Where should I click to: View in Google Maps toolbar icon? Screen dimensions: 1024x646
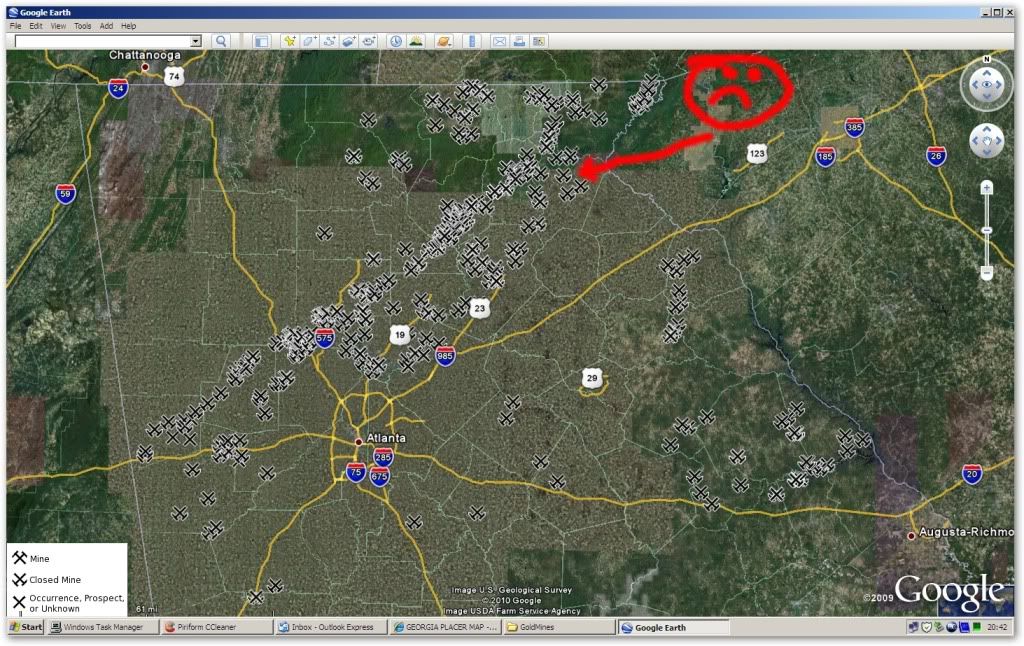coord(539,41)
